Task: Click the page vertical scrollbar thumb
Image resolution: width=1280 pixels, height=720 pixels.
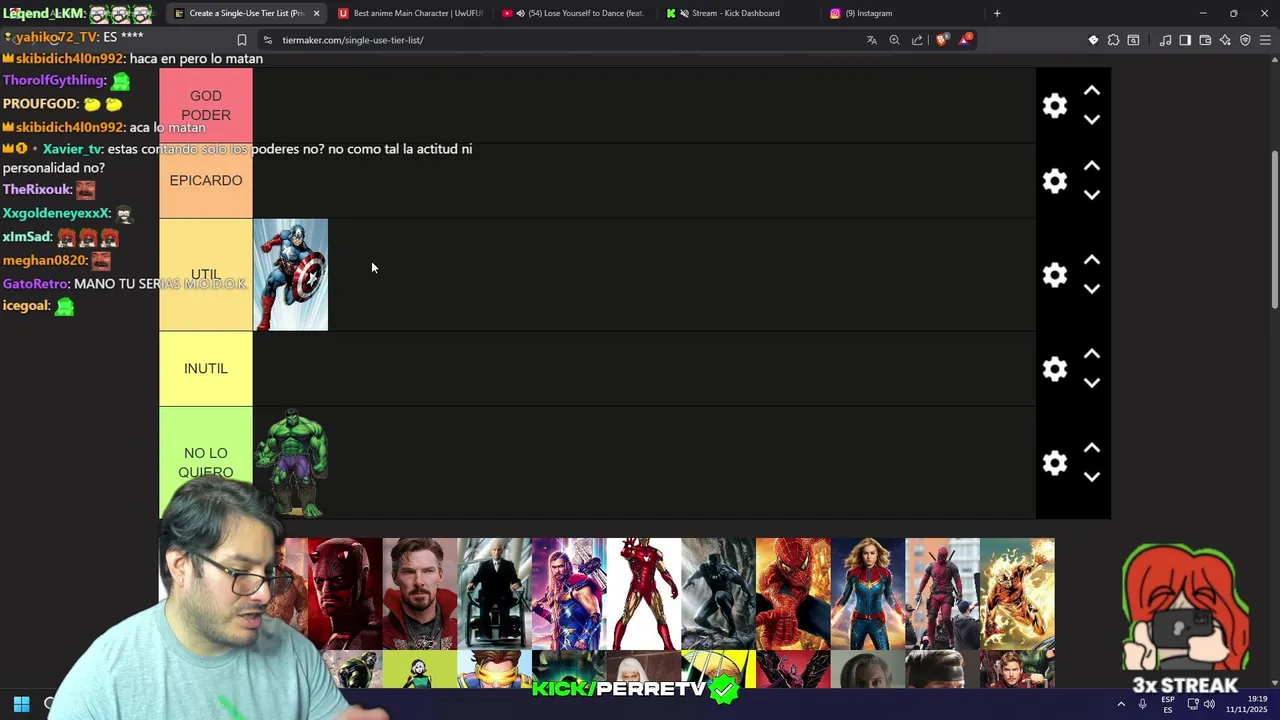Action: 1274,230
